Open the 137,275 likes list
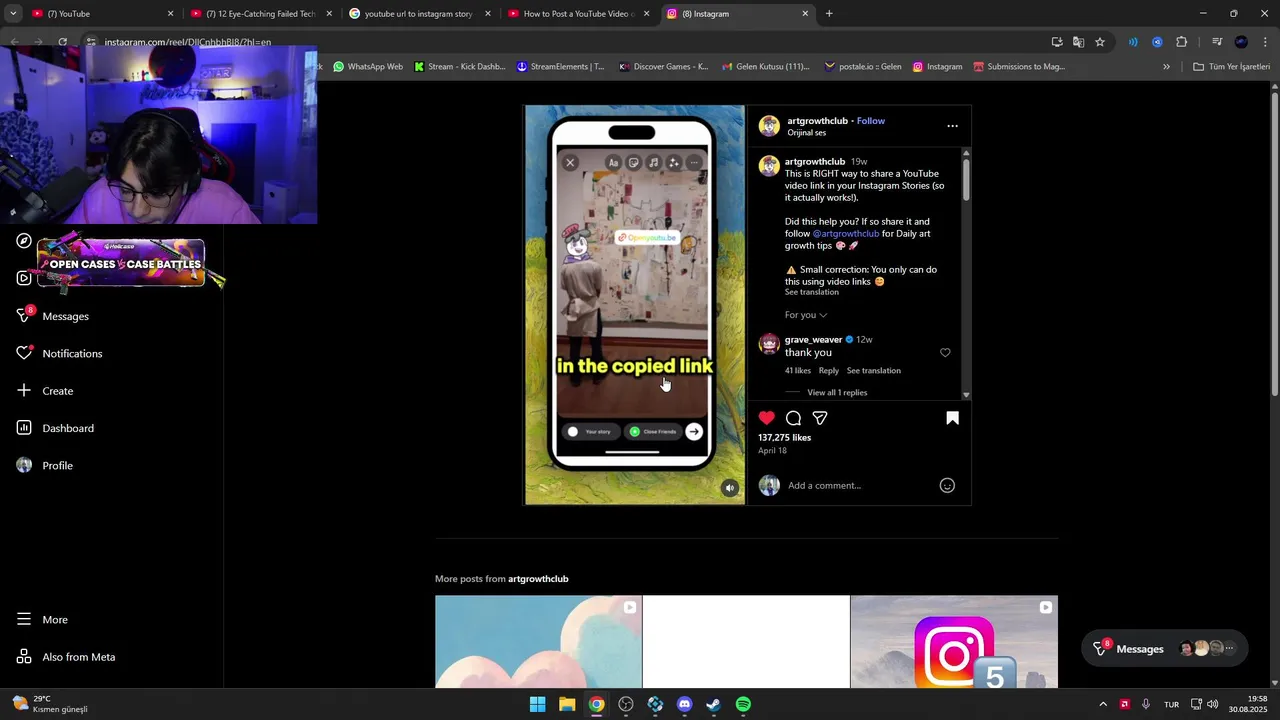This screenshot has width=1280, height=720. click(784, 438)
